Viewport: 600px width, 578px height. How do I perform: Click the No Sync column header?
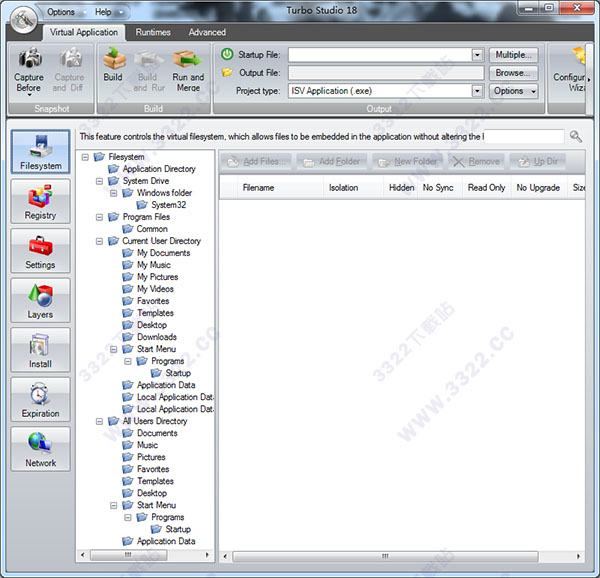click(439, 187)
